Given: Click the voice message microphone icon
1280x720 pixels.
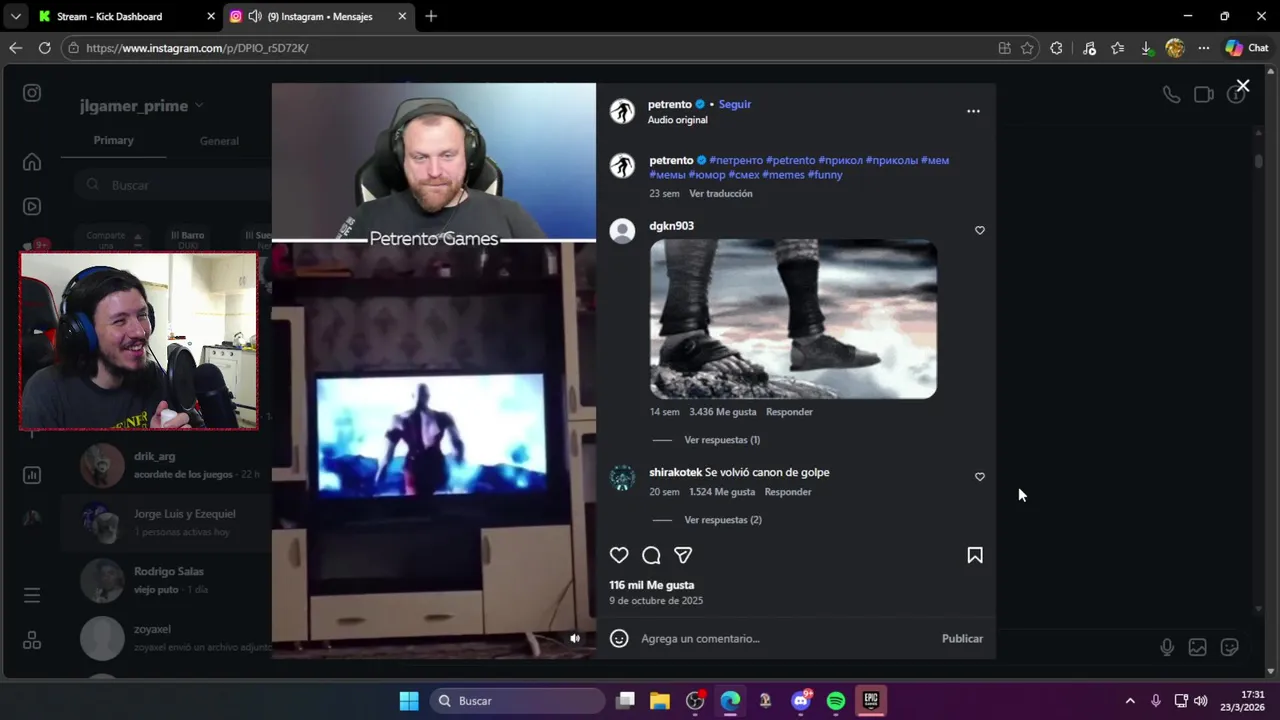Looking at the screenshot, I should coord(1167,647).
